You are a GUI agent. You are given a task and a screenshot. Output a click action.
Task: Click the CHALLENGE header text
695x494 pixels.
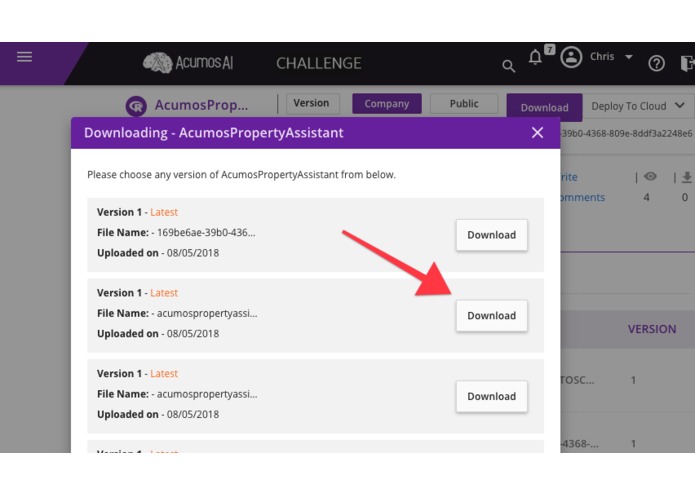tap(319, 63)
